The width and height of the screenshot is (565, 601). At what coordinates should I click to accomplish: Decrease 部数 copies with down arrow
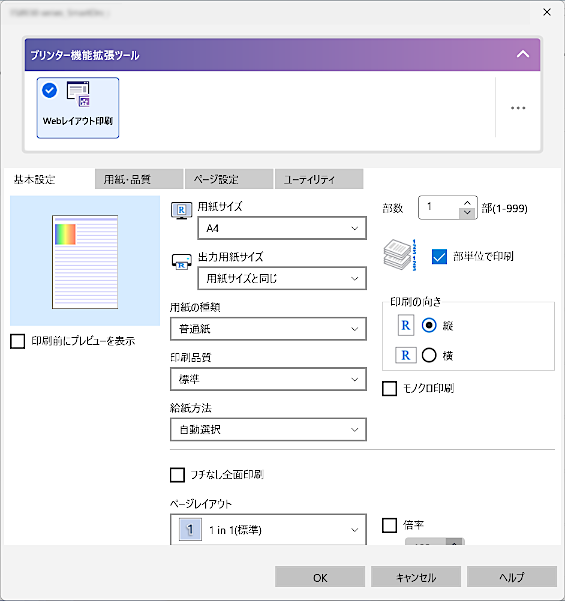[x=467, y=213]
